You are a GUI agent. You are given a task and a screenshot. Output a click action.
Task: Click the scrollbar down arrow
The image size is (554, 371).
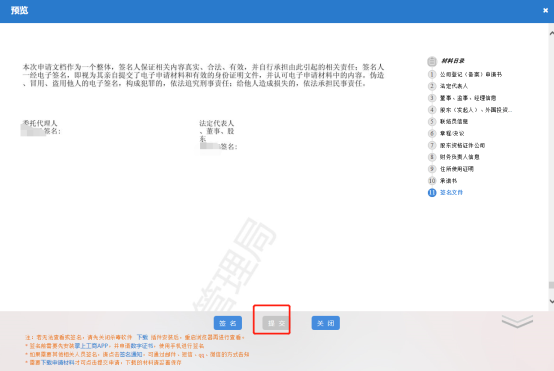(551, 301)
